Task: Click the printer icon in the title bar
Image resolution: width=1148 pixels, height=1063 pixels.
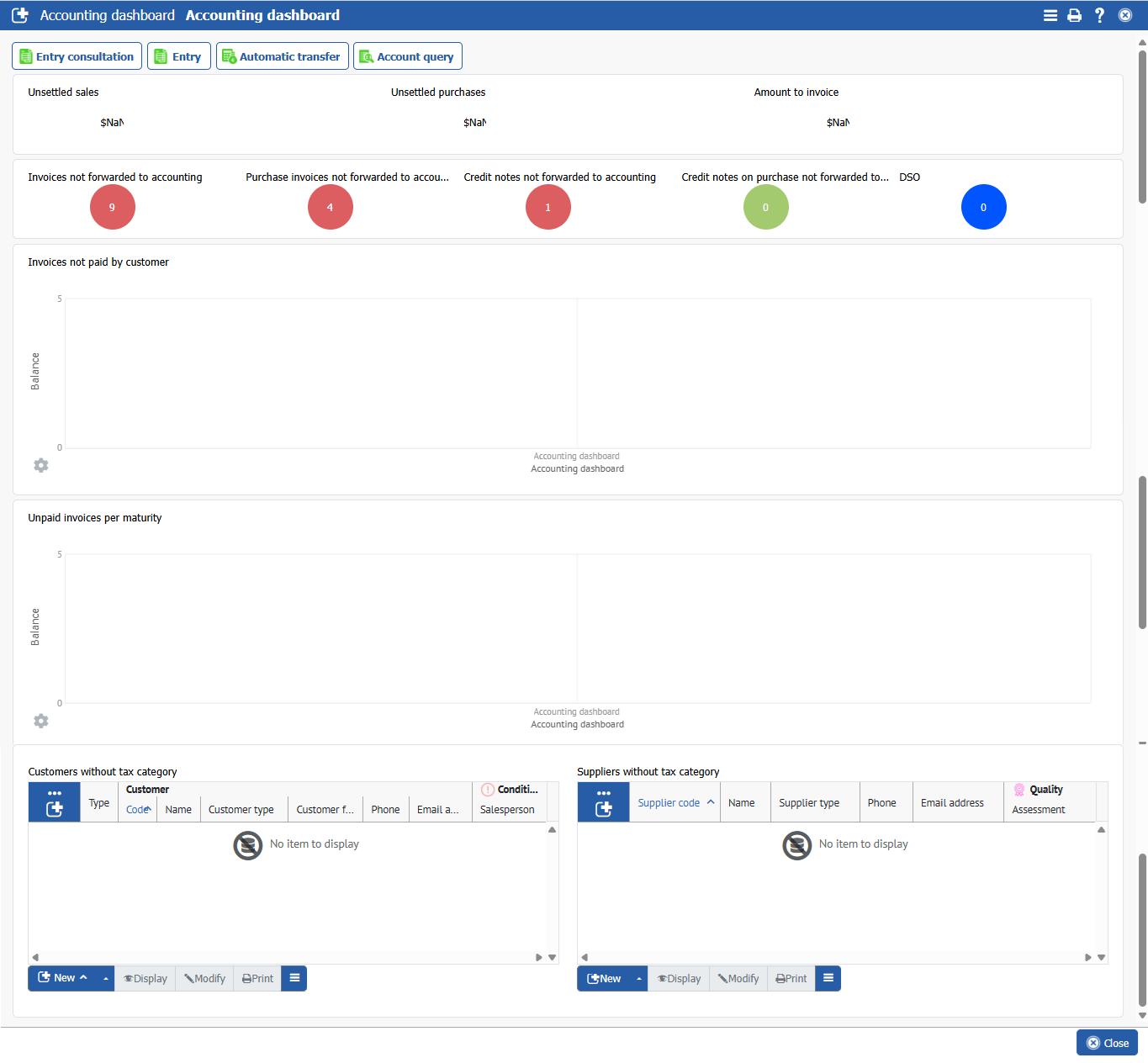Action: point(1074,15)
